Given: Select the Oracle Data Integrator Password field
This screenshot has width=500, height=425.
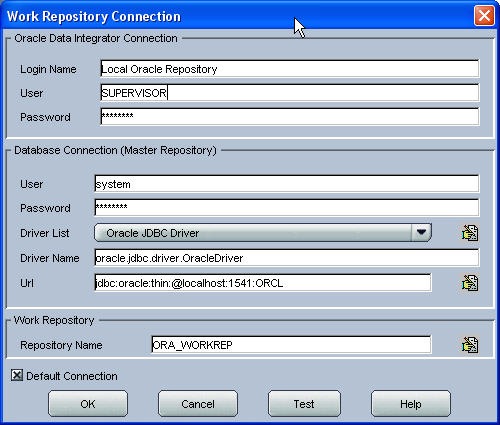Looking at the screenshot, I should coord(290,116).
